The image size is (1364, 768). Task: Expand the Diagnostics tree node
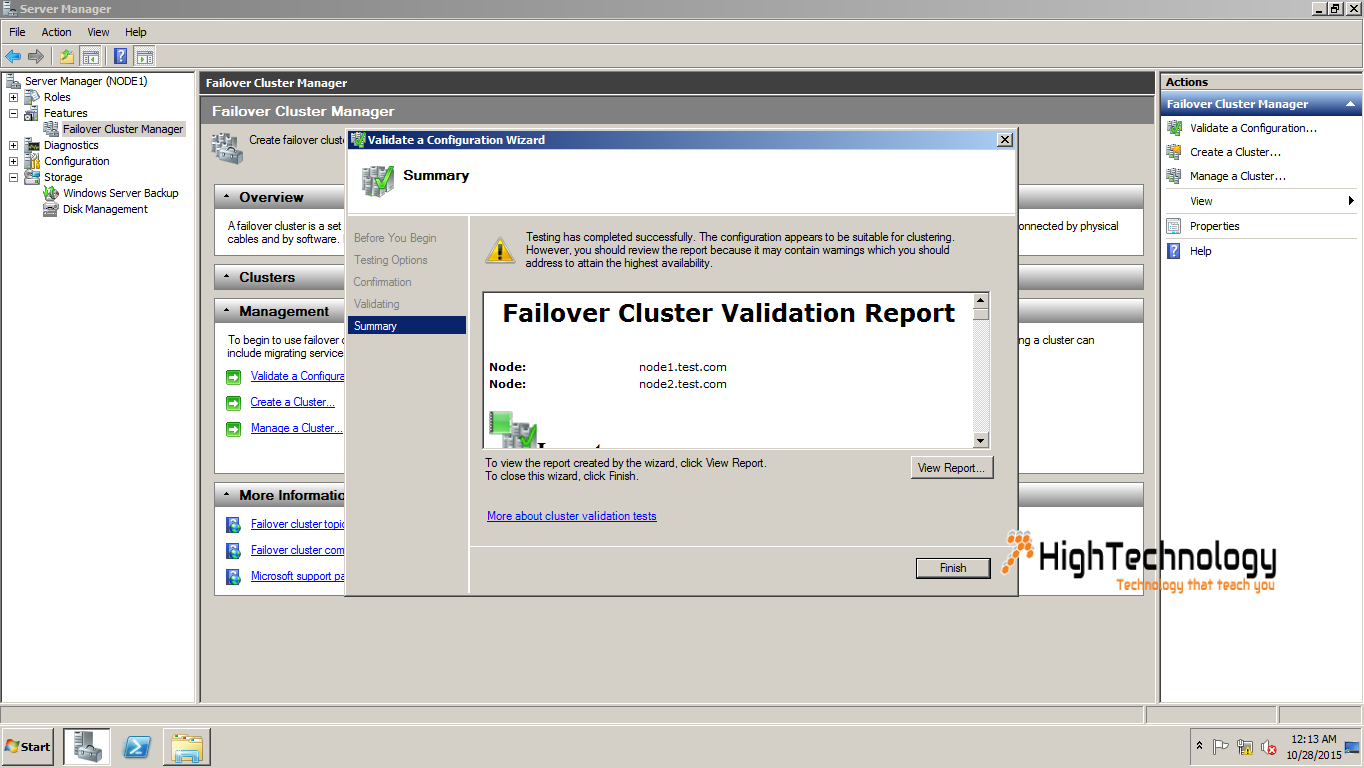click(13, 145)
